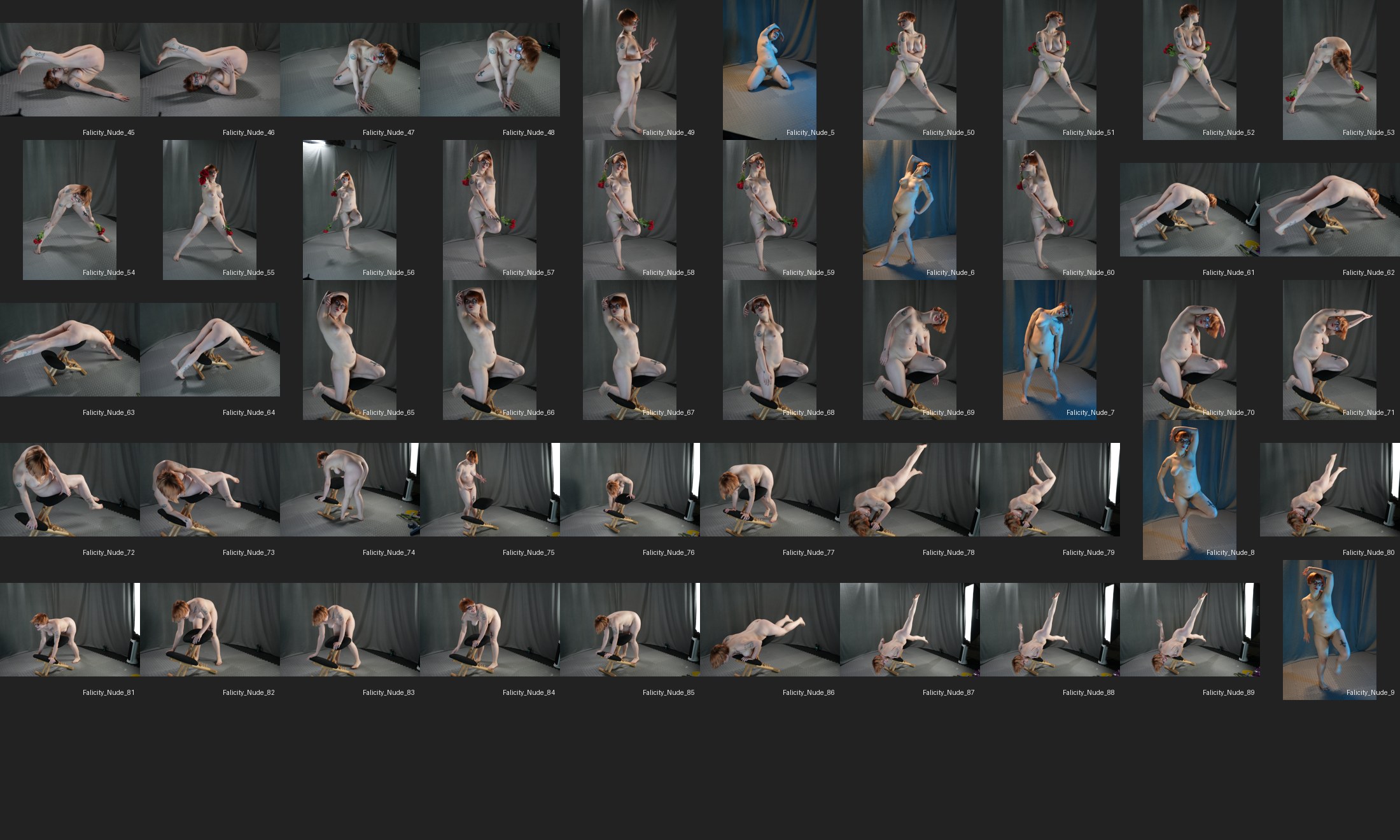Image resolution: width=1400 pixels, height=840 pixels.
Task: Select the Falicity_Nude_48 thumbnail
Action: (490, 70)
